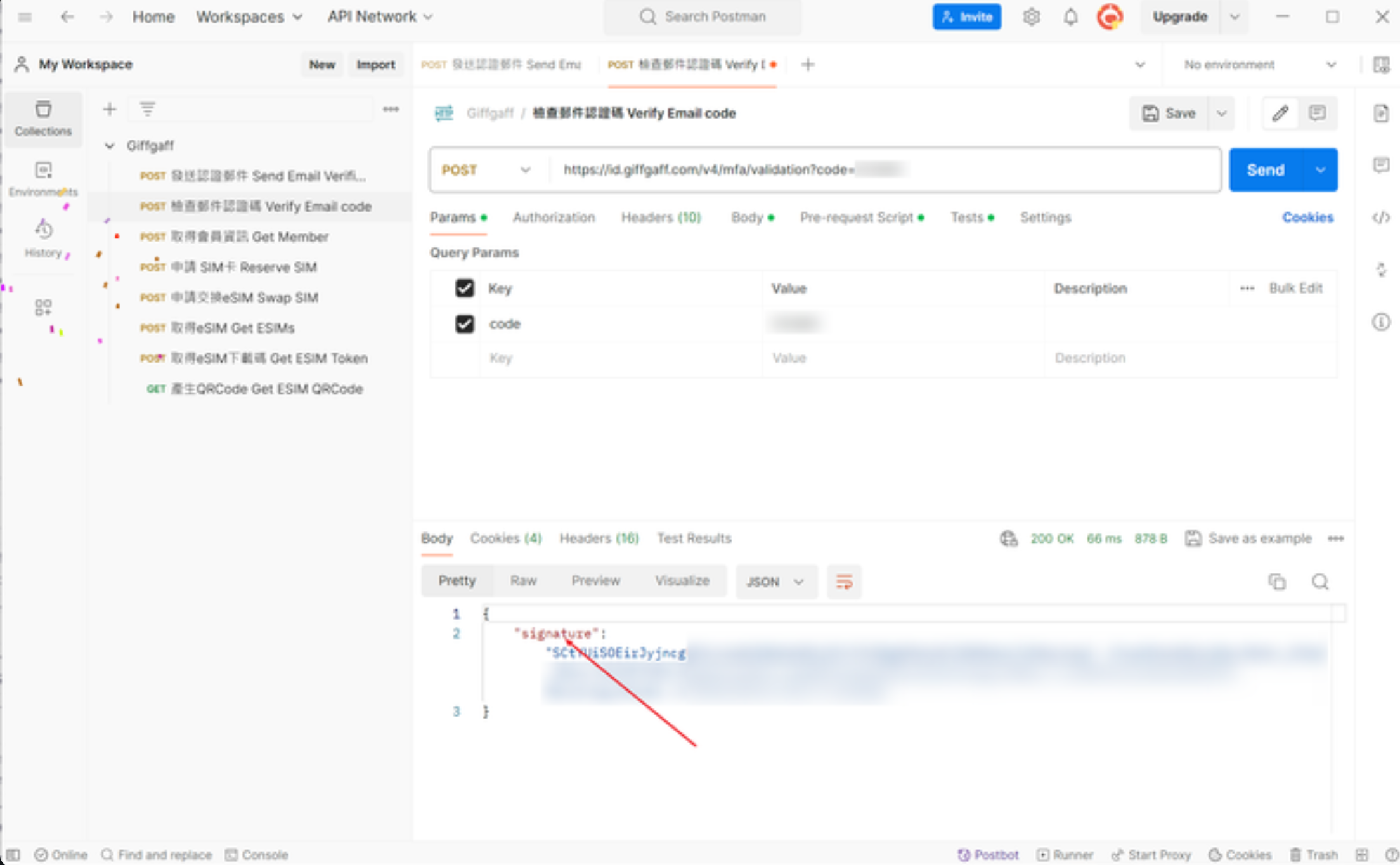Open the HTTP method POST dropdown
Screen dimensions: 1400x865
click(486, 170)
